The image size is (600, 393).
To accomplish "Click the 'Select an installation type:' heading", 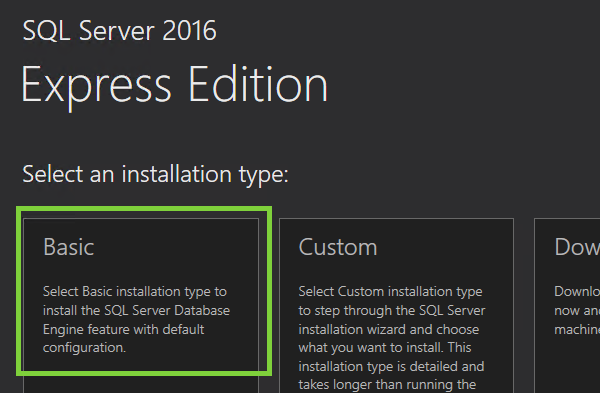I will [155, 174].
